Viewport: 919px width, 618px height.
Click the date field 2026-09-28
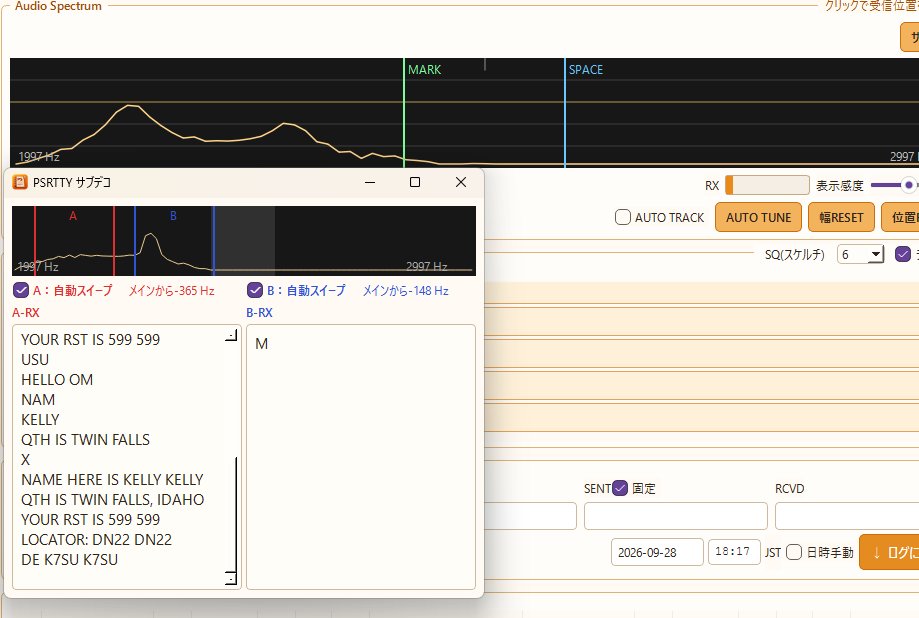pyautogui.click(x=657, y=552)
